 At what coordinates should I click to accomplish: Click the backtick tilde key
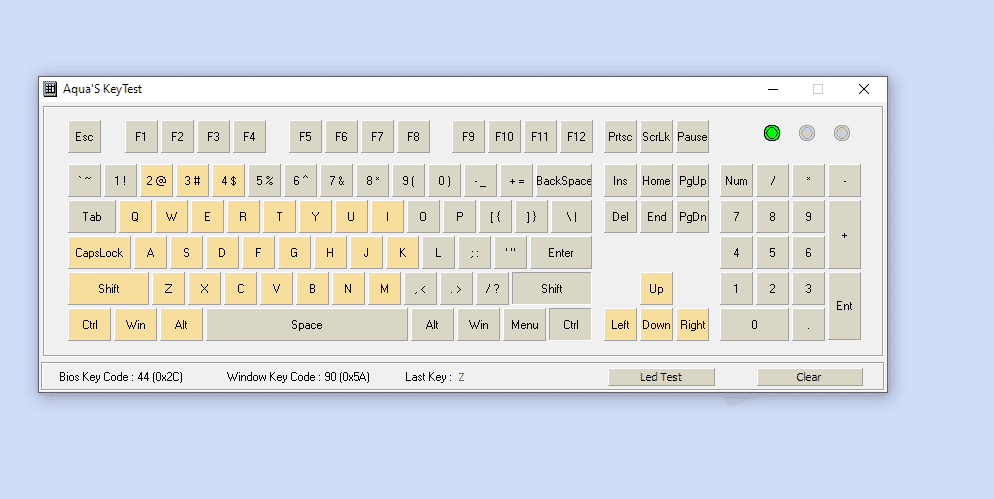pyautogui.click(x=84, y=181)
